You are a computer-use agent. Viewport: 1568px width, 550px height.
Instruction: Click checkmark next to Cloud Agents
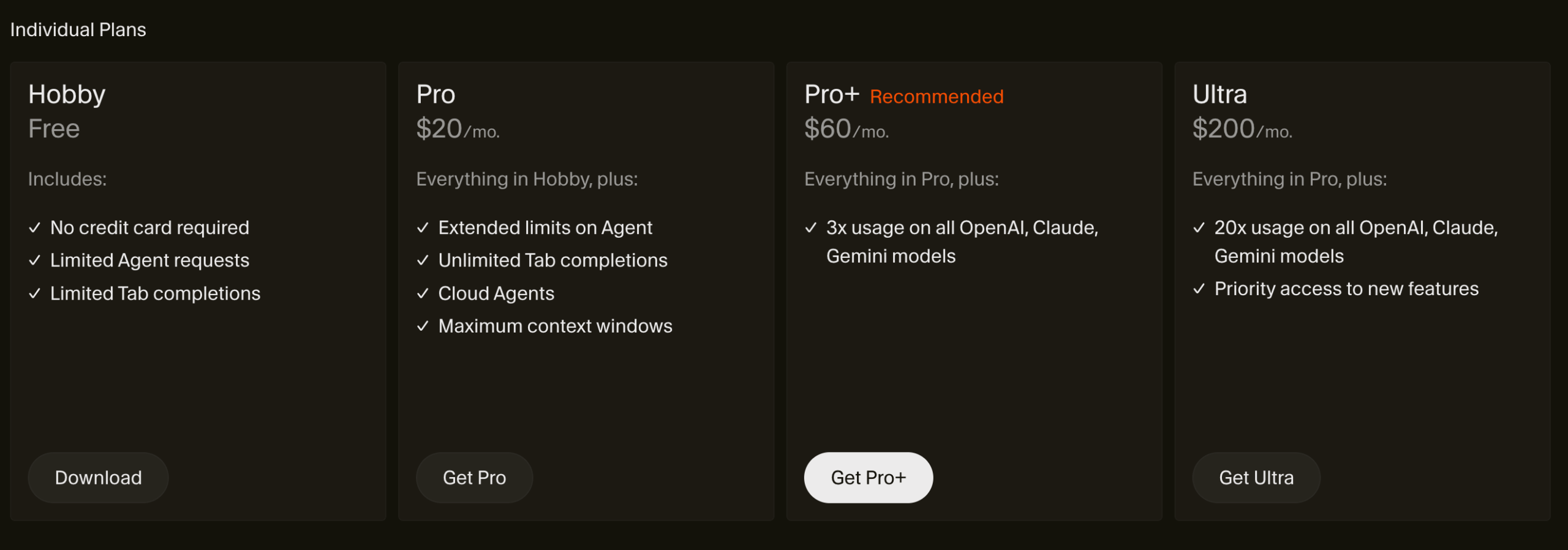coord(423,293)
